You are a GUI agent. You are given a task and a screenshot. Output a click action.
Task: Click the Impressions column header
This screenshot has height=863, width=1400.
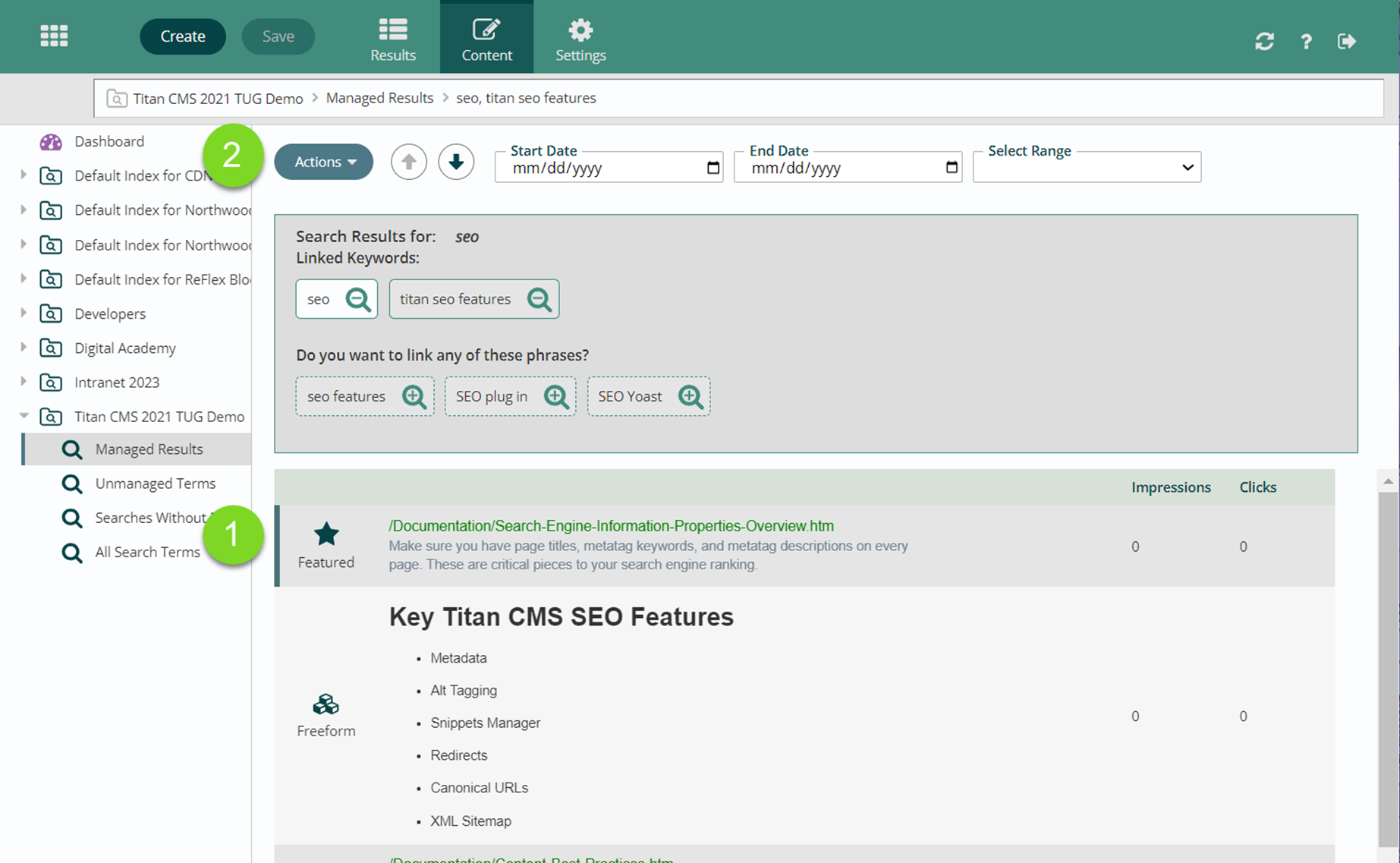click(x=1171, y=487)
